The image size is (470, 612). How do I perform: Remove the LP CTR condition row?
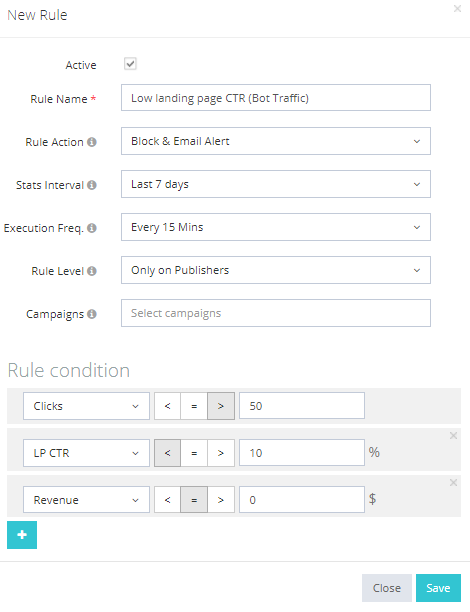click(453, 436)
